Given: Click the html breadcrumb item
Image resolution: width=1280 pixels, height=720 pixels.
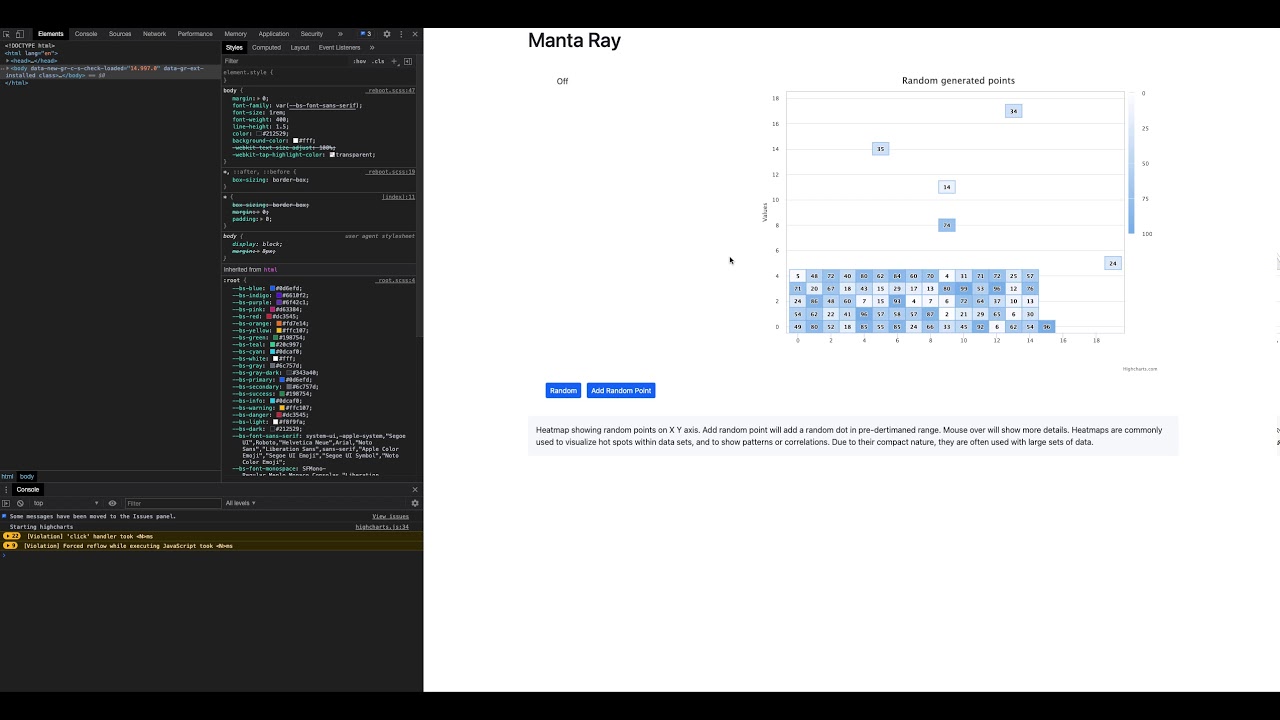Looking at the screenshot, I should [7, 477].
